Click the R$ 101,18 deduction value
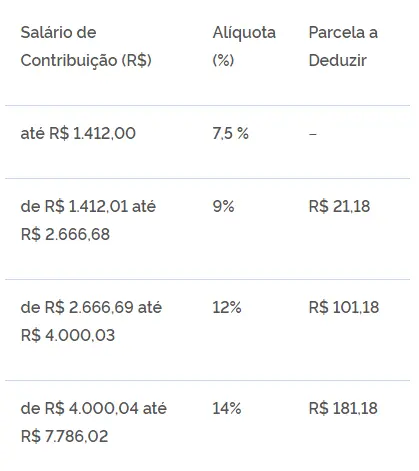 [x=344, y=307]
